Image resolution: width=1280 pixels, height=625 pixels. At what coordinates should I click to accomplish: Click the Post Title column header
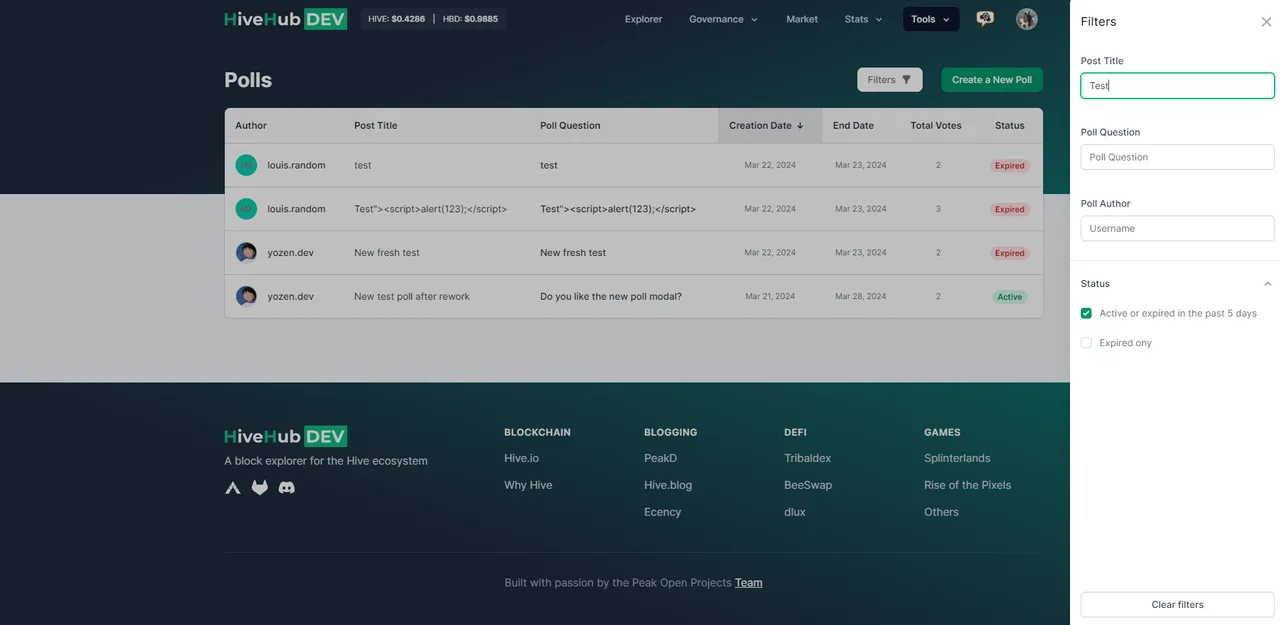pyautogui.click(x=375, y=126)
